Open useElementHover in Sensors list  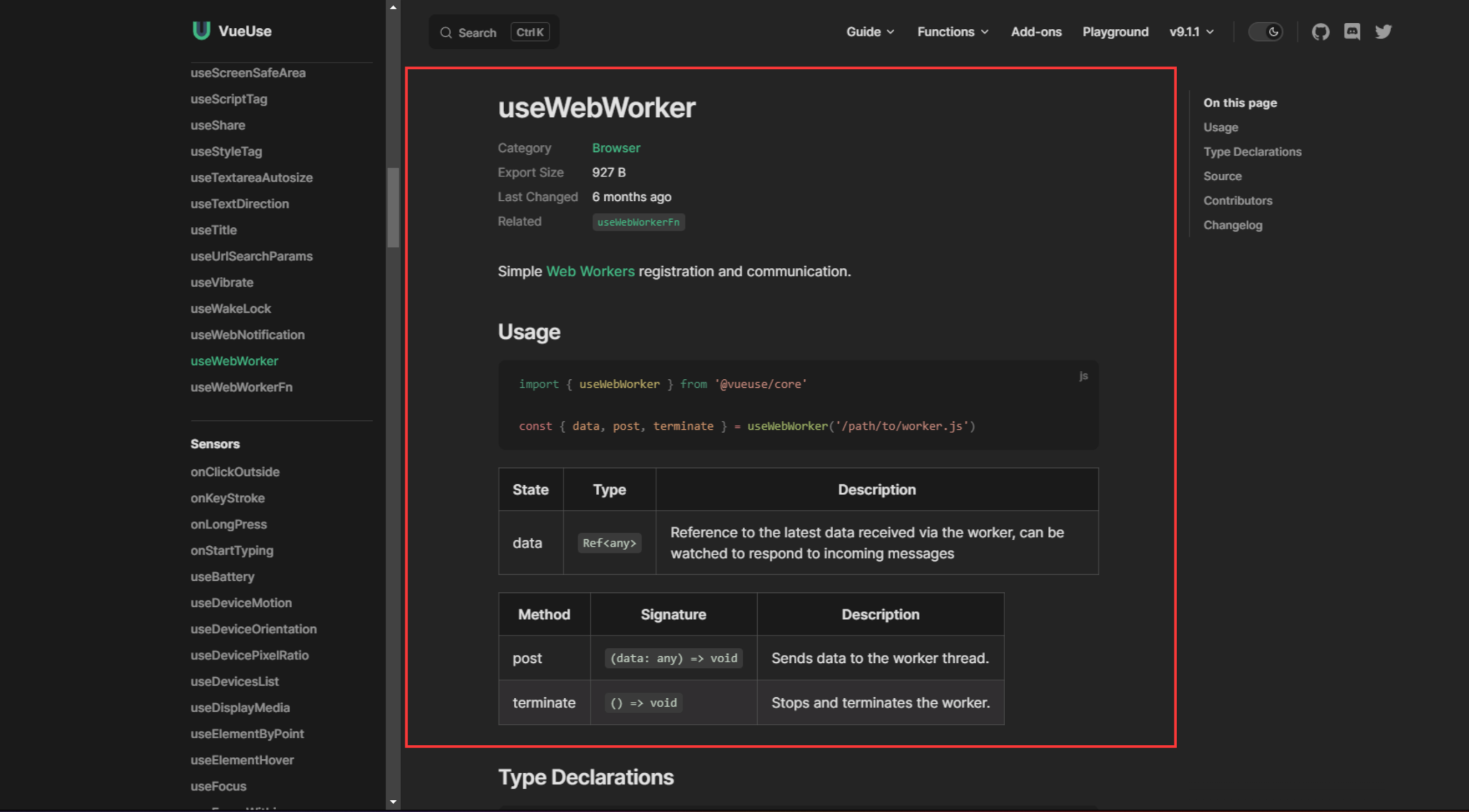pos(242,760)
